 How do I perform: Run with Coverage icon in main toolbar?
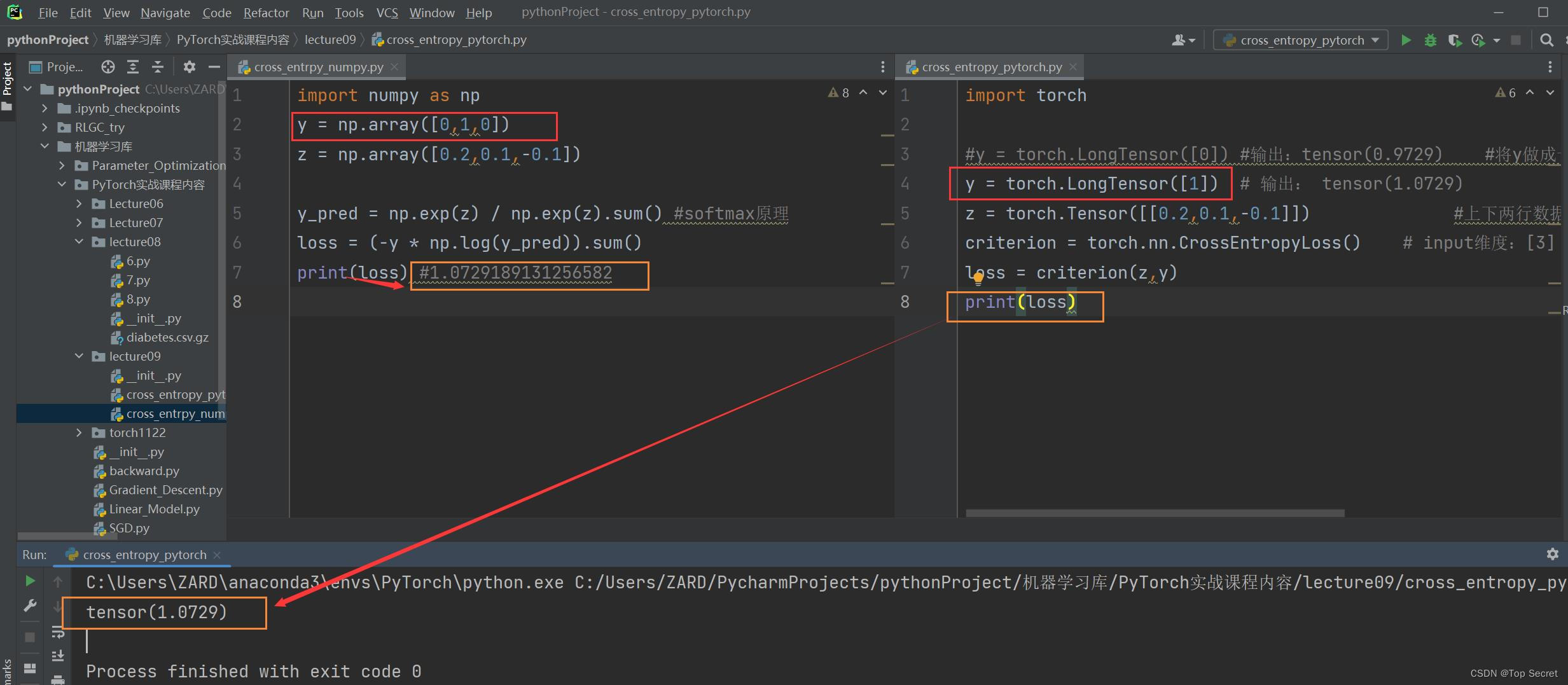[1455, 40]
